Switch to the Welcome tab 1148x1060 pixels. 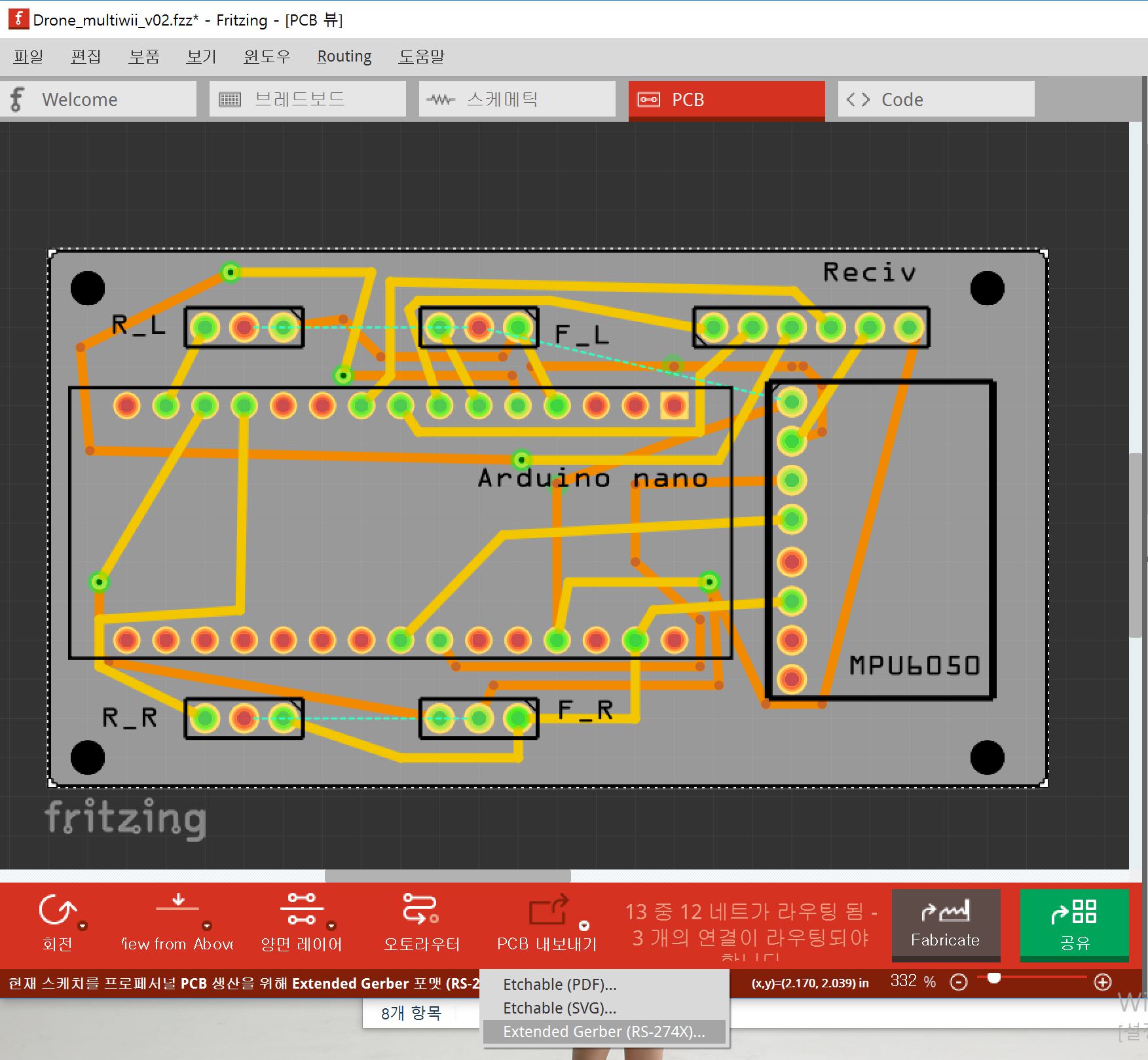point(98,100)
